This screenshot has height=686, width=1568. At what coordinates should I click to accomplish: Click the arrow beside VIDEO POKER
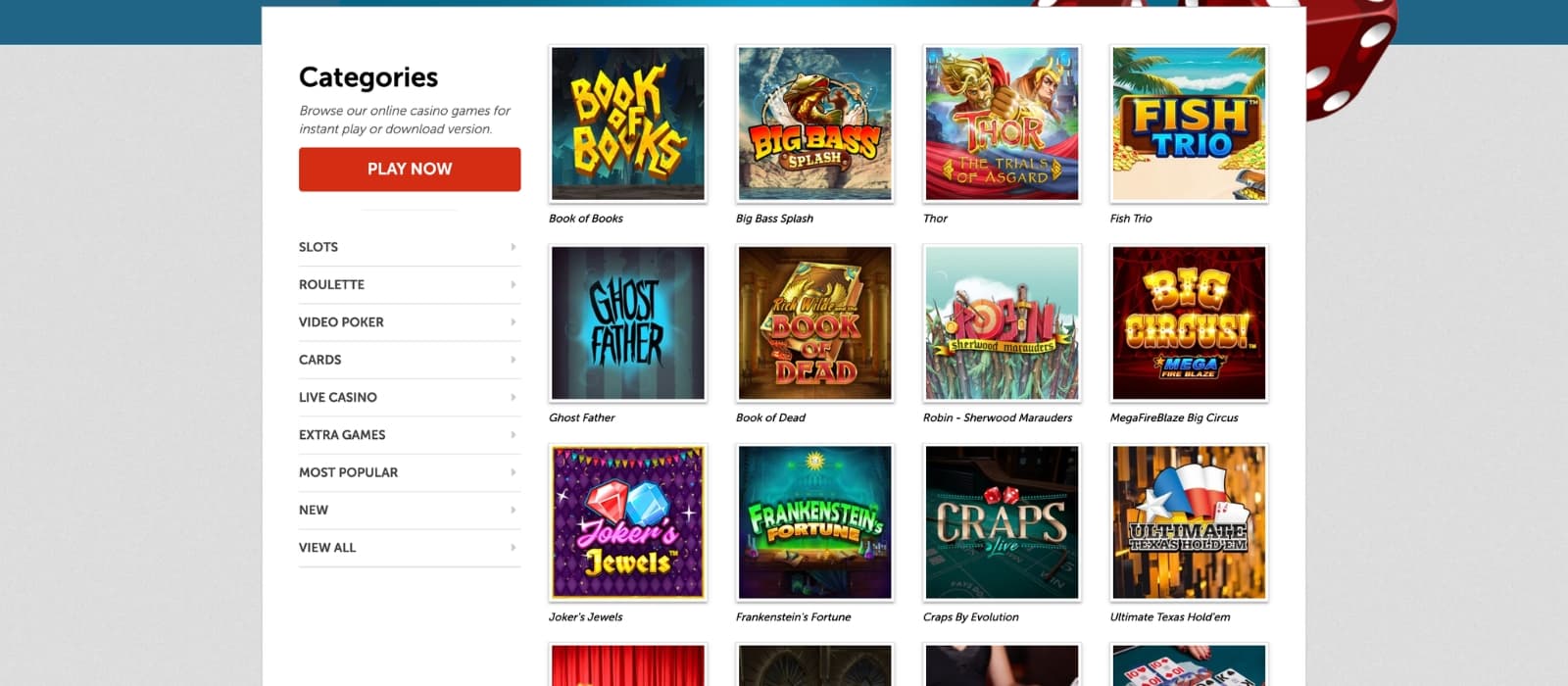click(514, 322)
